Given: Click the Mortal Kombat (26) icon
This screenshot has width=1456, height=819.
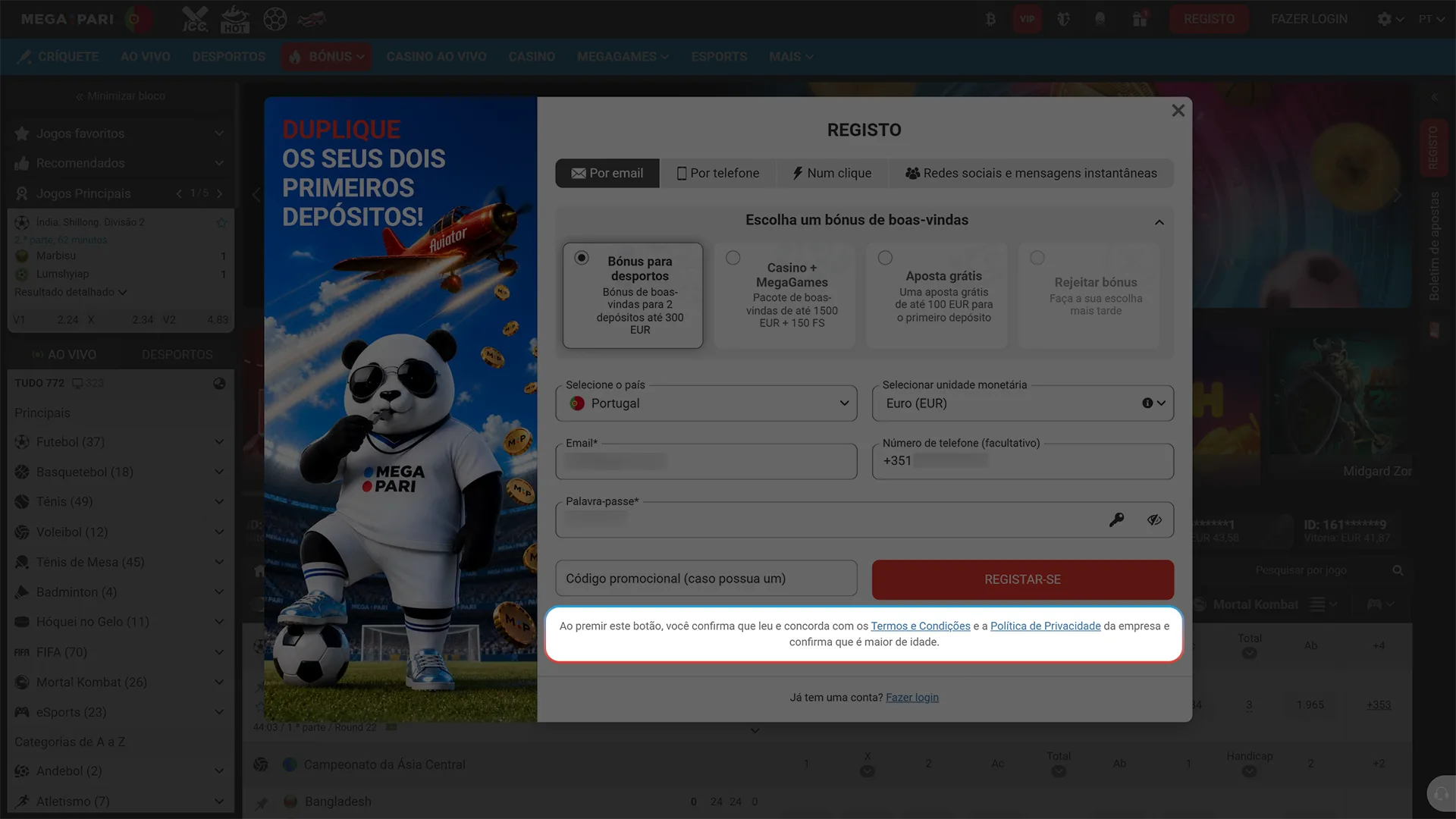Looking at the screenshot, I should (22, 682).
